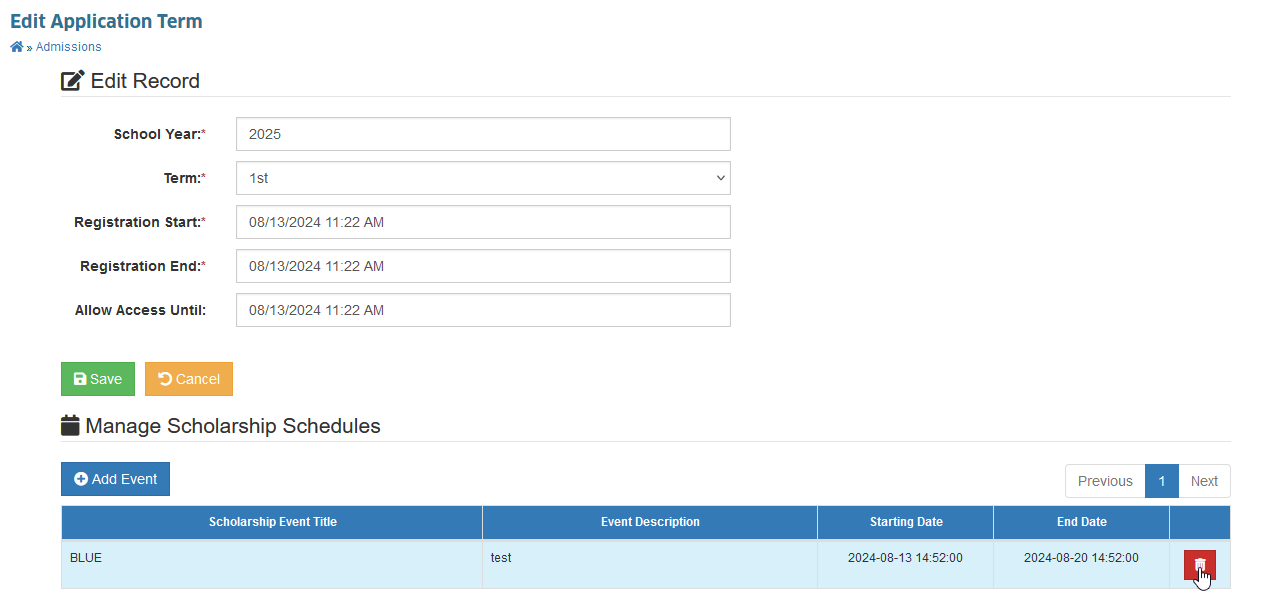This screenshot has width=1284, height=593.
Task: Select the BLUE event title cell
Action: 272,564
